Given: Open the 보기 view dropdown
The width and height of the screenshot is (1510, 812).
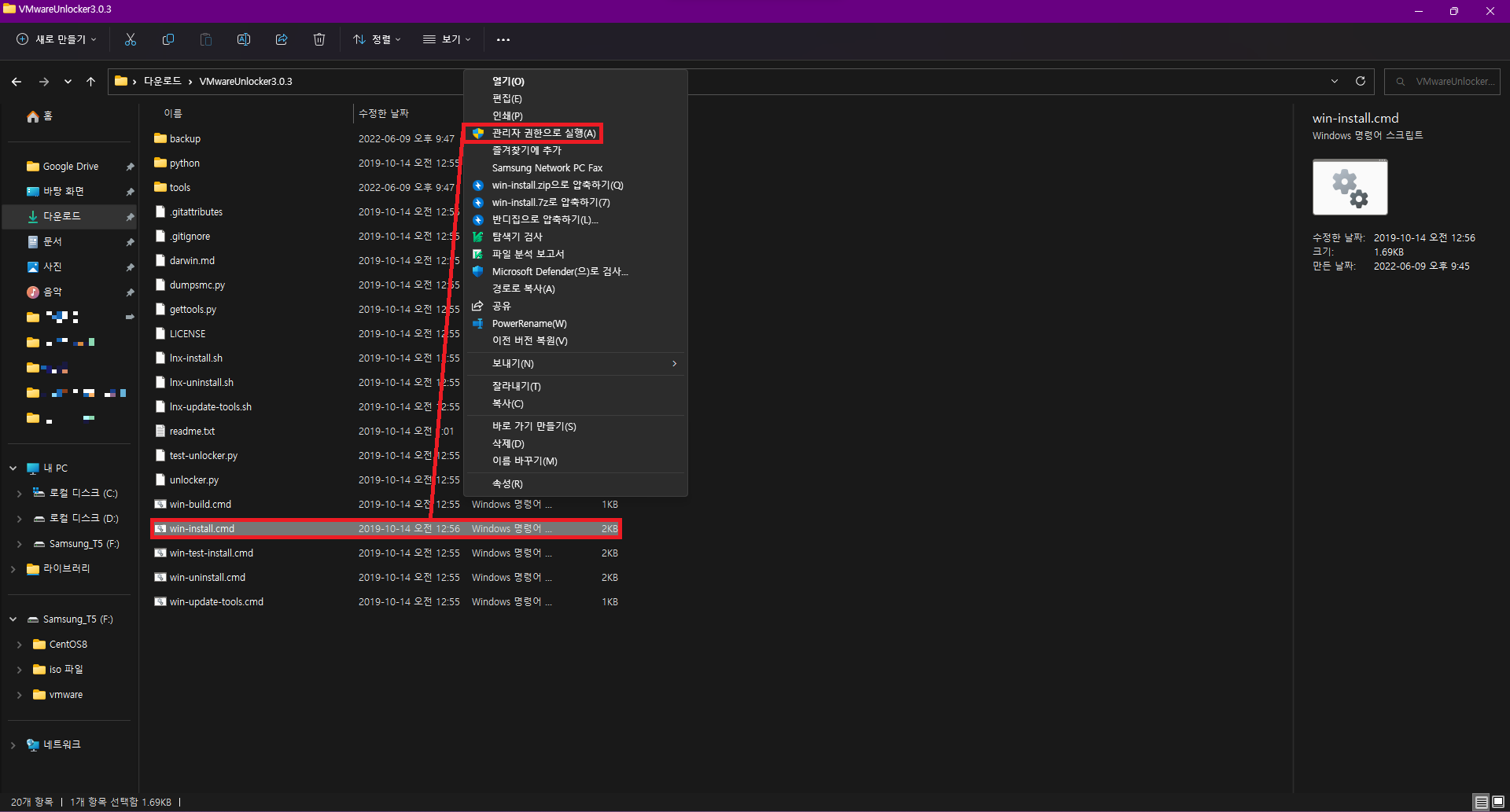Looking at the screenshot, I should pos(447,39).
